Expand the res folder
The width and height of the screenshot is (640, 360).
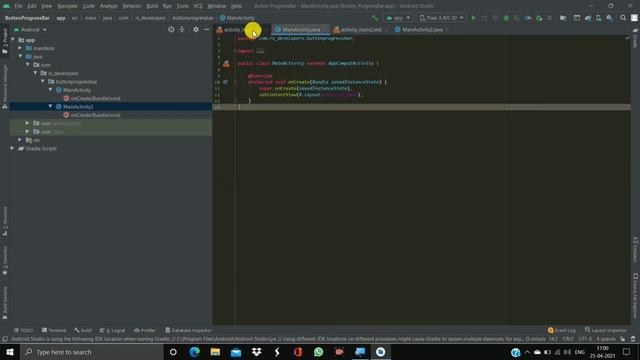[20, 140]
